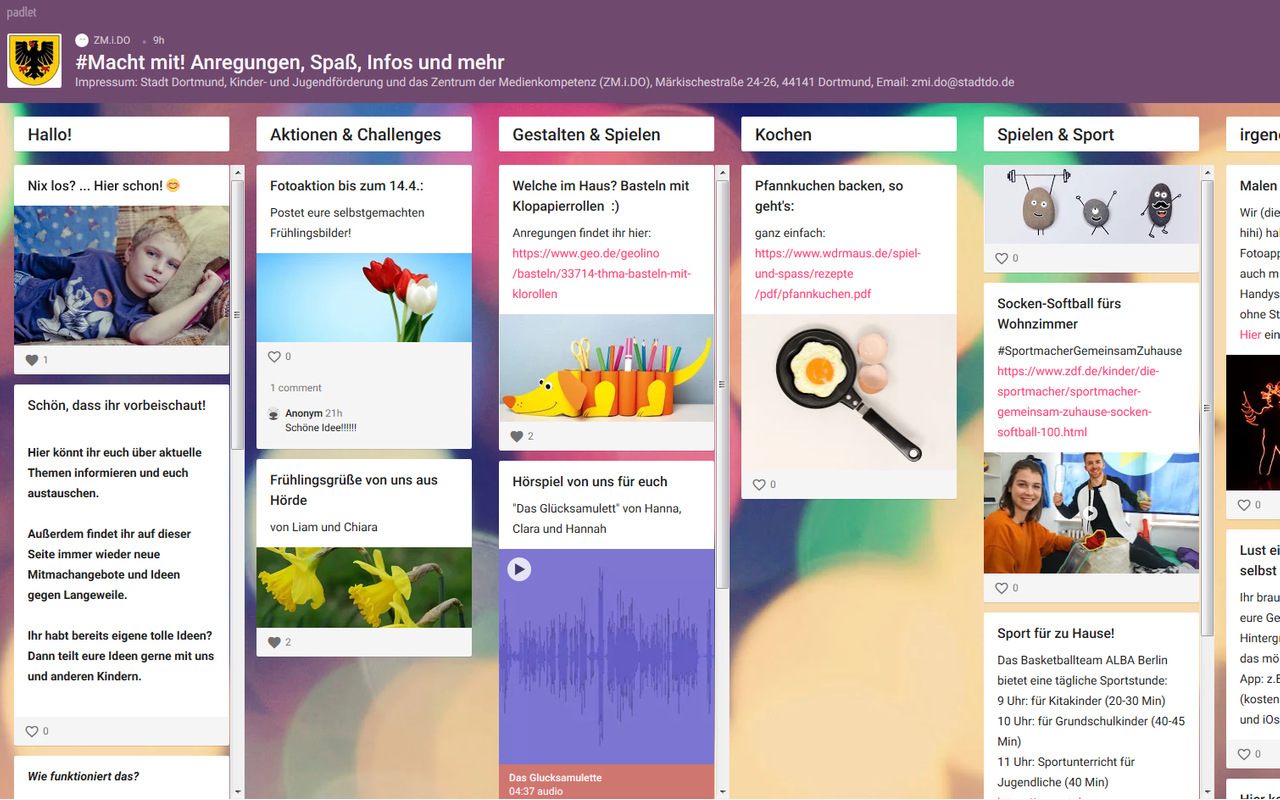Screen dimensions: 1280x800
Task: Like the Klopapierrollen Basteln post
Action: (x=517, y=437)
